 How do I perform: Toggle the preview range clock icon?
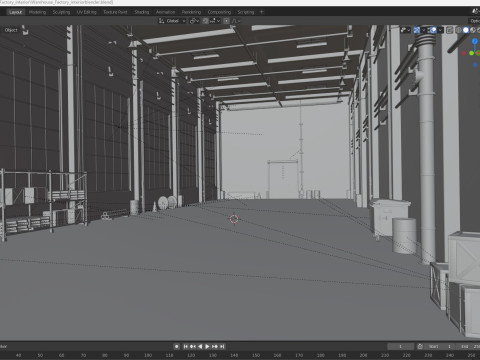coord(420,346)
